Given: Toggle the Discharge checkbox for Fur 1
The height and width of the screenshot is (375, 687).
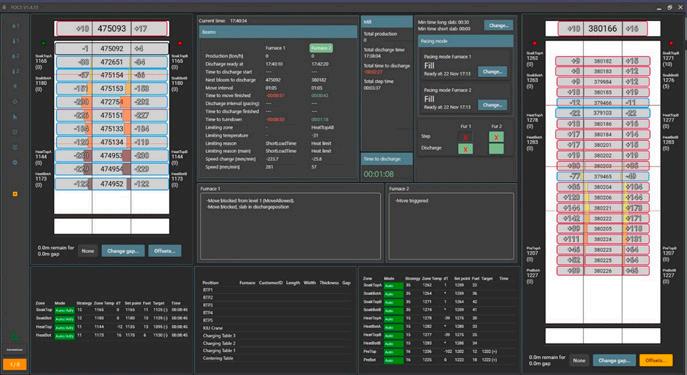Looking at the screenshot, I should pos(465,149).
